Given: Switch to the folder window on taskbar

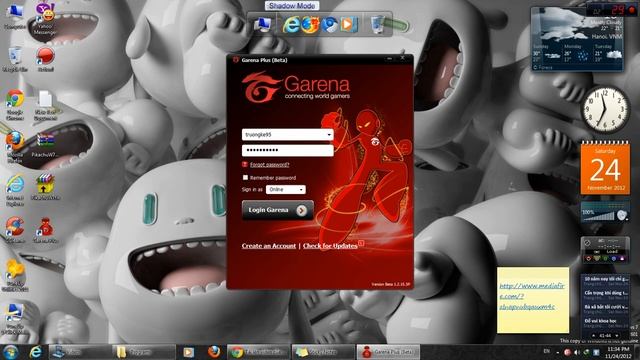Looking at the screenshot, I should pos(143,352).
